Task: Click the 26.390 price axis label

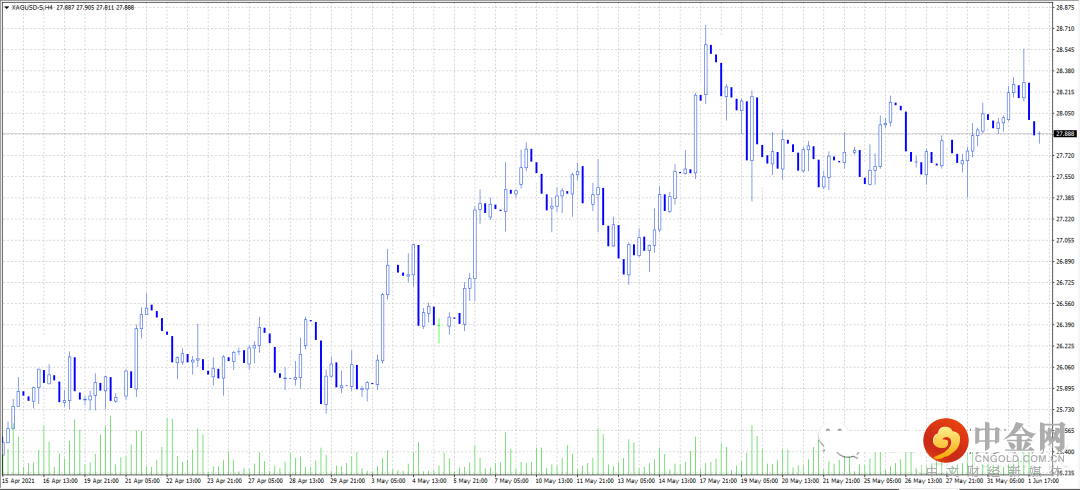Action: click(x=1064, y=325)
